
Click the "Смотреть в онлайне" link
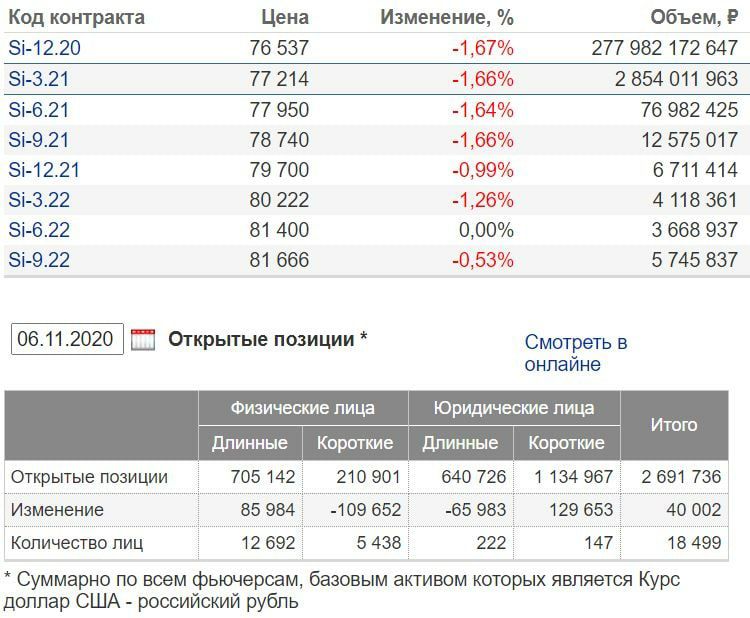click(575, 353)
